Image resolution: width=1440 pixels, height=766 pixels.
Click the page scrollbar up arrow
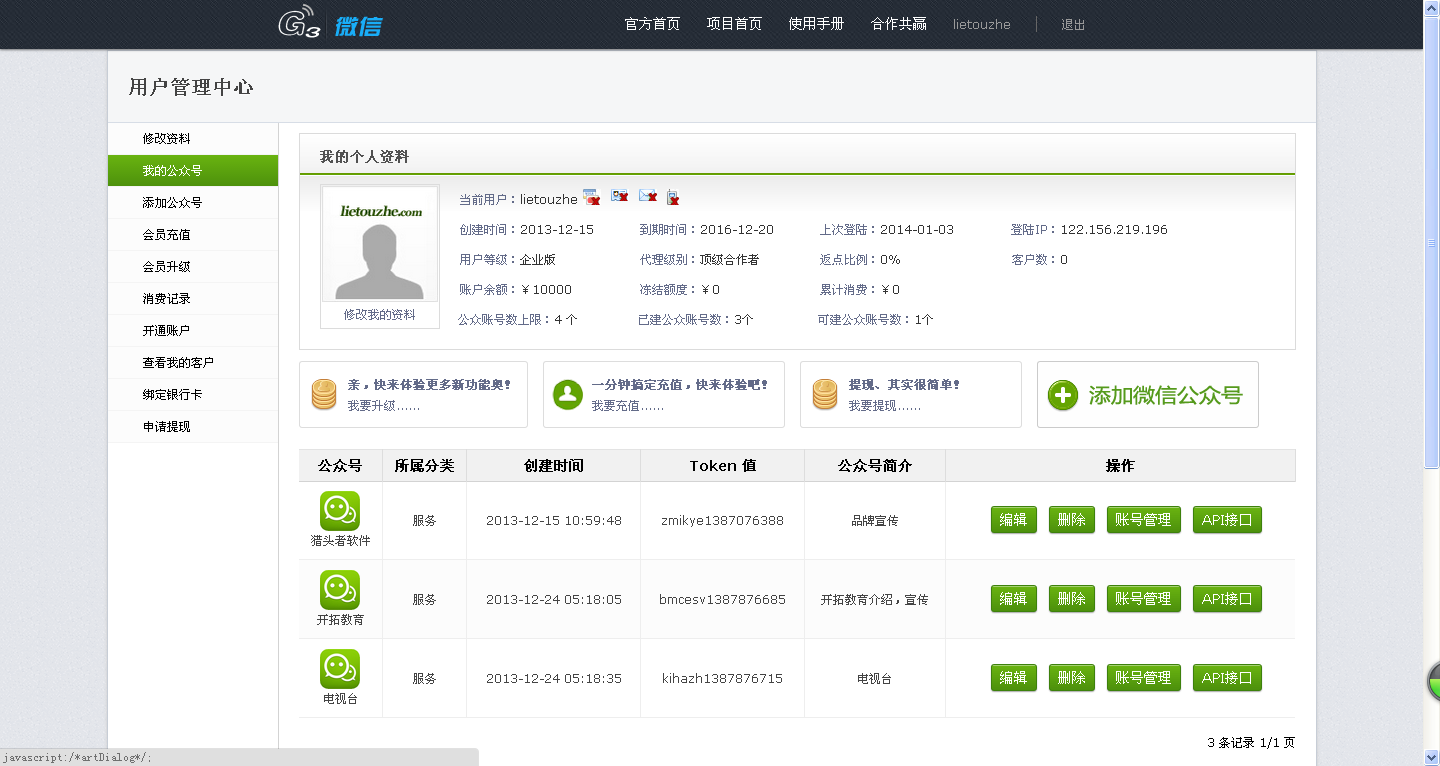click(1432, 8)
